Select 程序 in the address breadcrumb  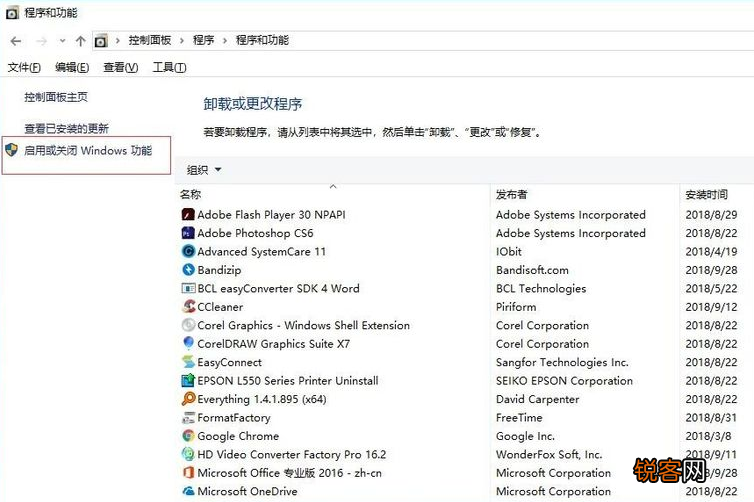point(203,40)
